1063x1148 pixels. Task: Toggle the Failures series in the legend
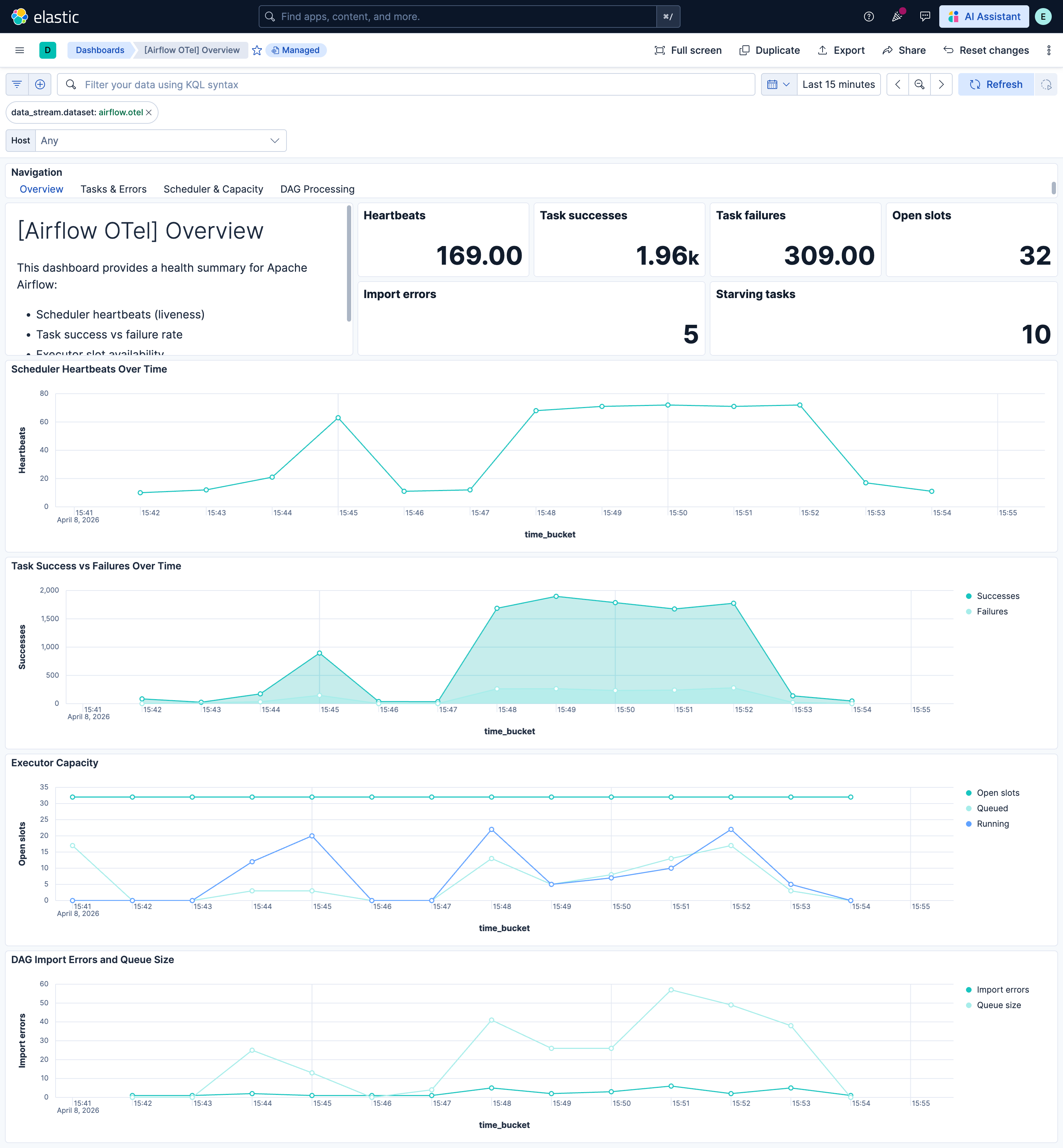(993, 611)
